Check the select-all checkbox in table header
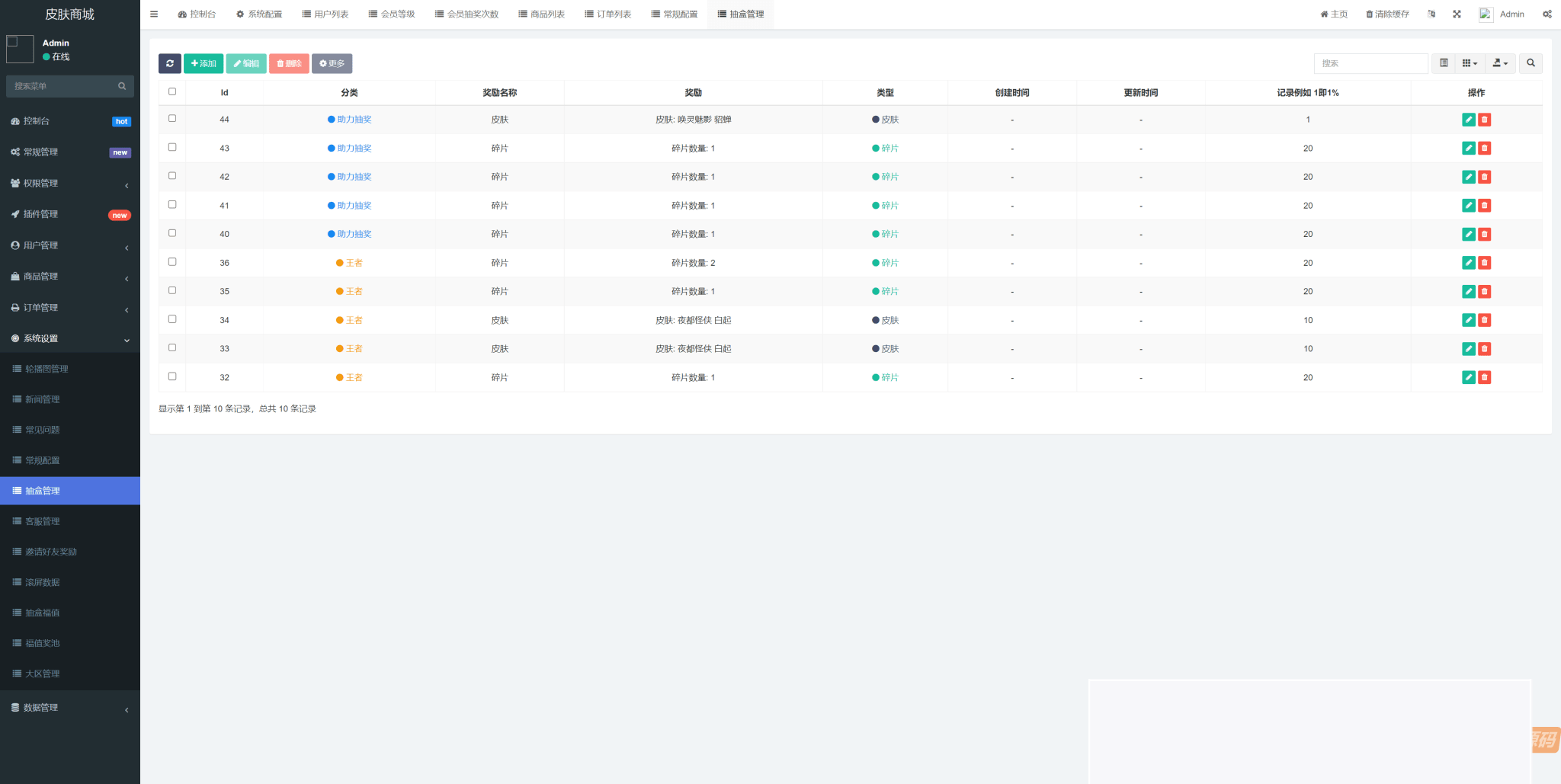The height and width of the screenshot is (784, 1561). [x=172, y=91]
